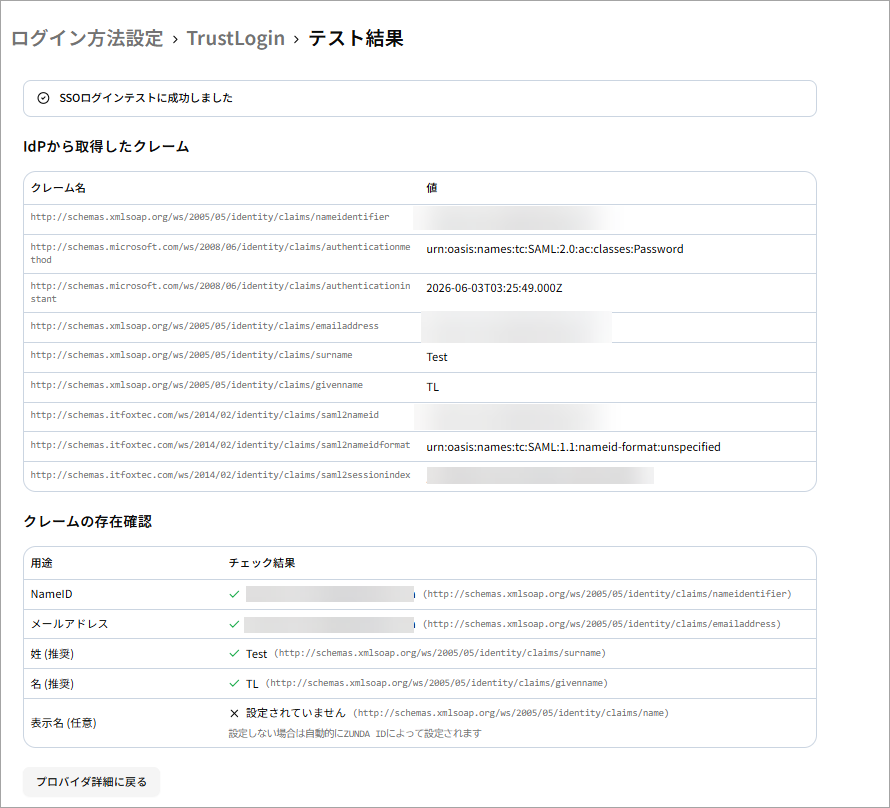Viewport: 890px width, 808px height.
Task: Click the green checkmark in 姓 row
Action: click(x=234, y=654)
